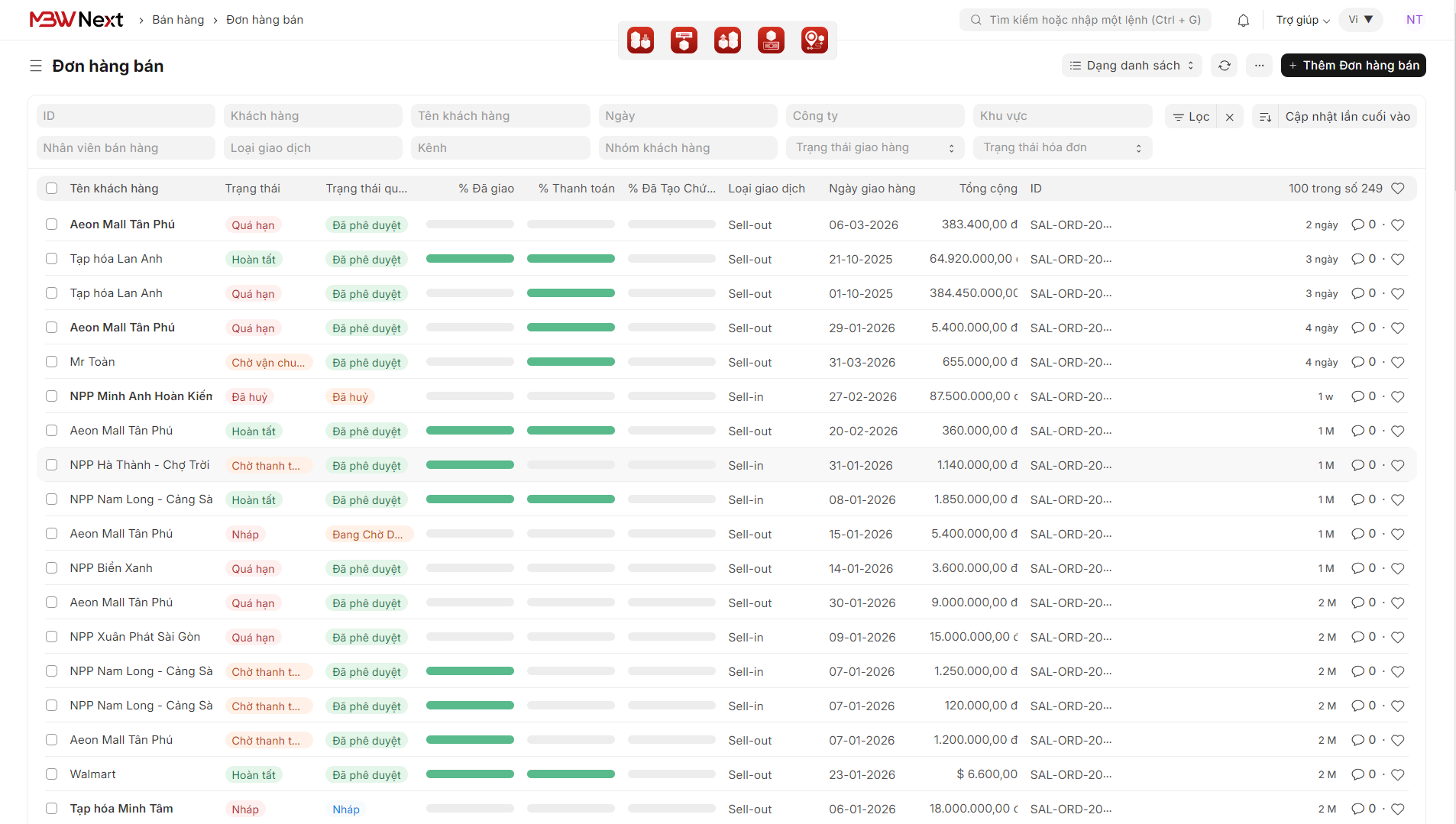Open the Trạng thái hóa đơn dropdown
This screenshot has height=824, width=1456.
(x=1062, y=148)
